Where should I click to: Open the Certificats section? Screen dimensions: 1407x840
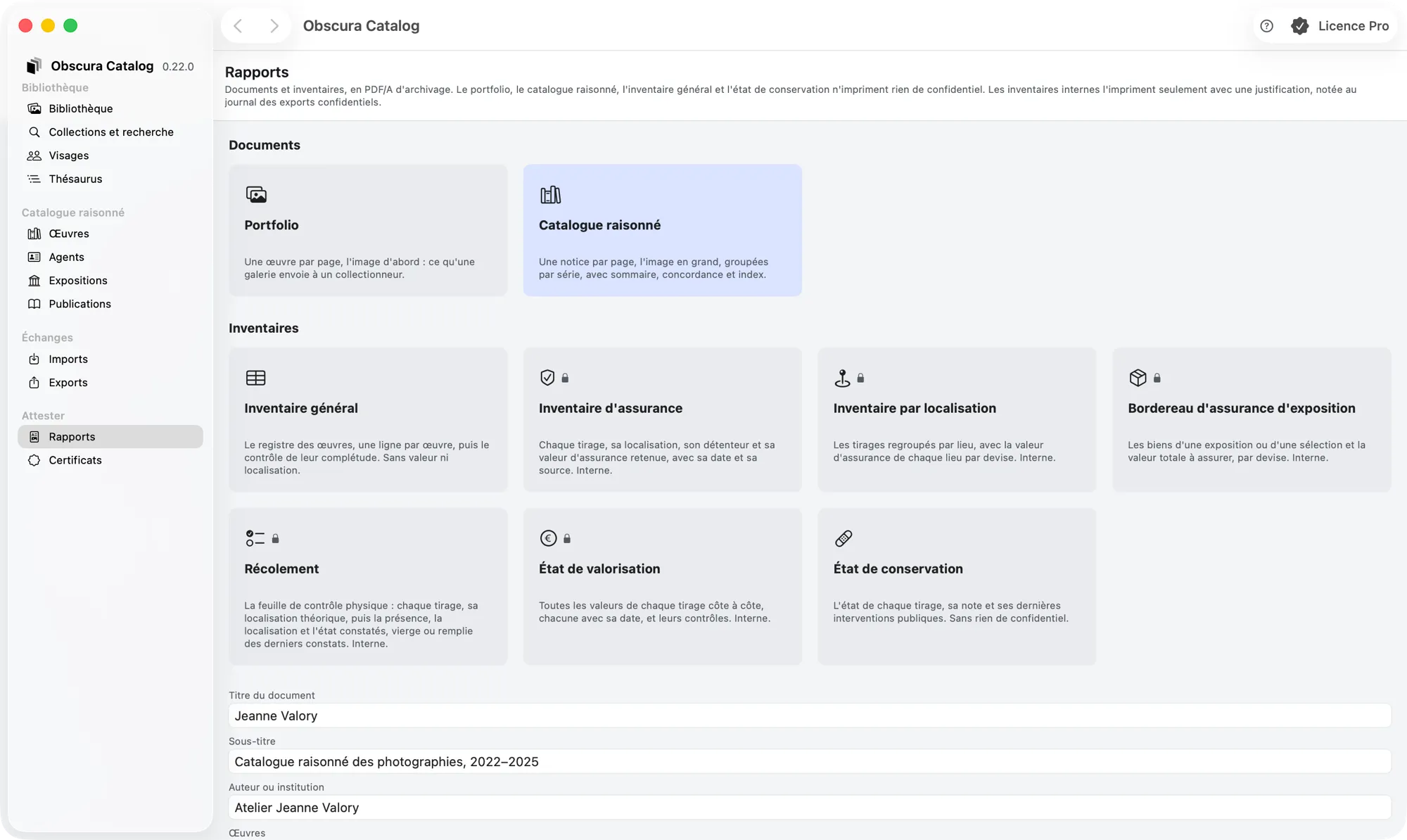point(110,460)
